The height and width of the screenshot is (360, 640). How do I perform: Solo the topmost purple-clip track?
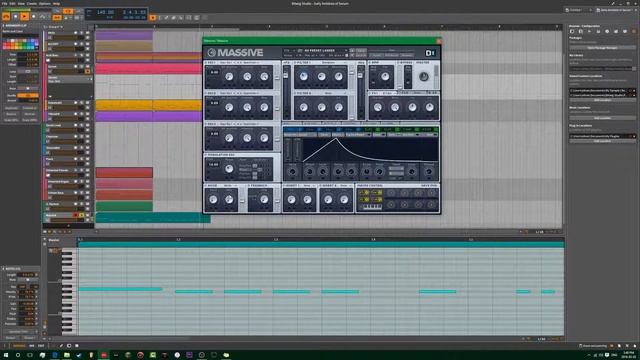click(x=81, y=33)
